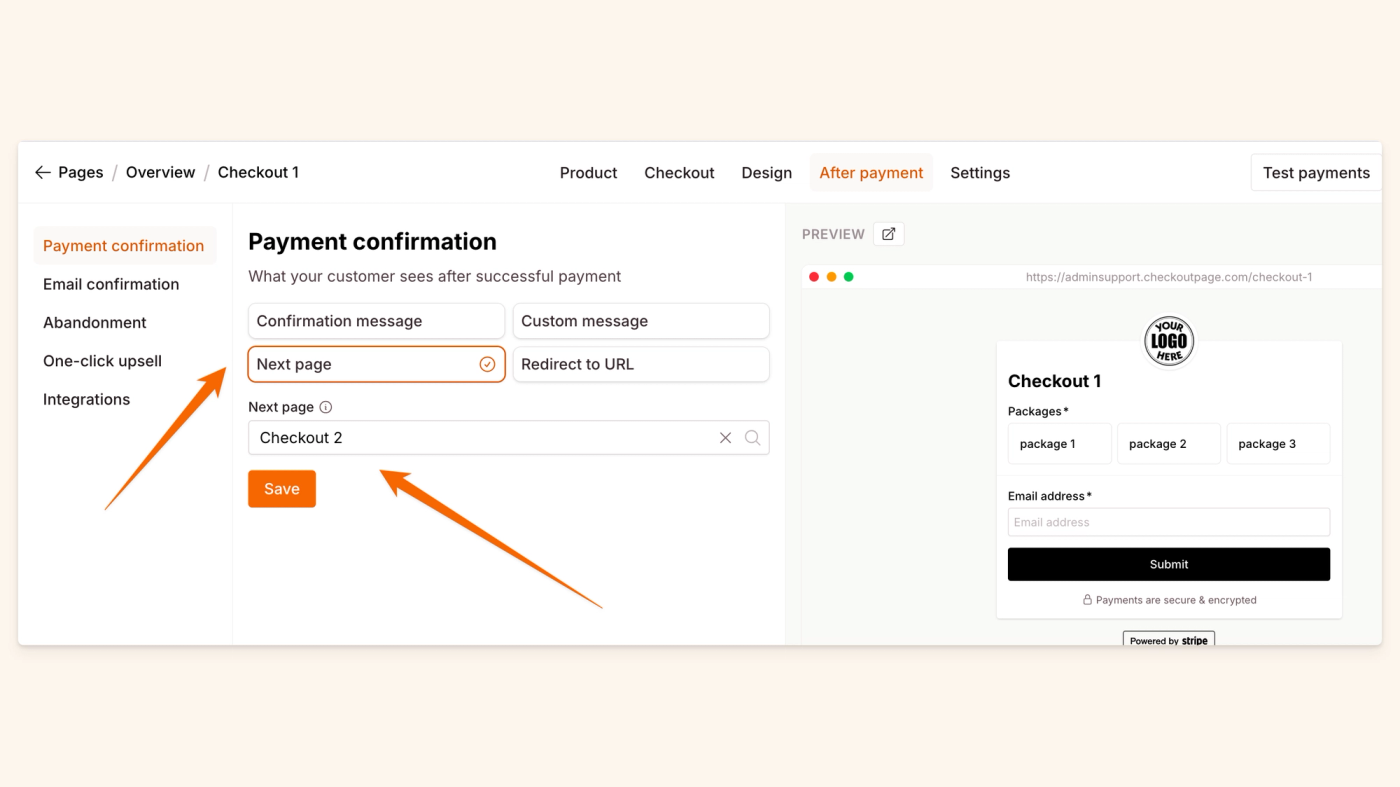The width and height of the screenshot is (1400, 787).
Task: Switch to the Design tab
Action: 767,173
